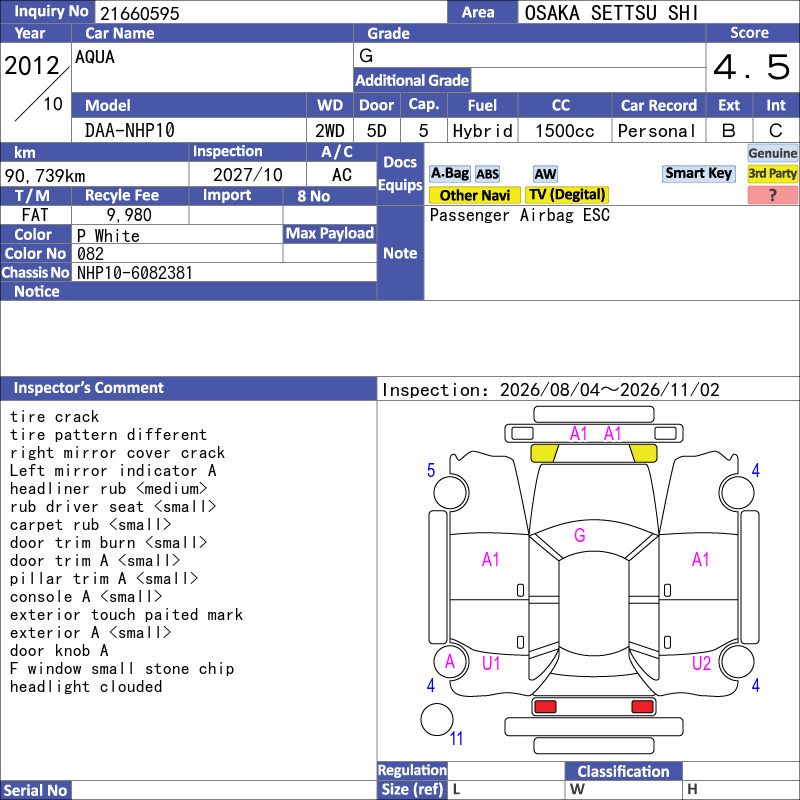Click the red question mark badge

(x=772, y=195)
